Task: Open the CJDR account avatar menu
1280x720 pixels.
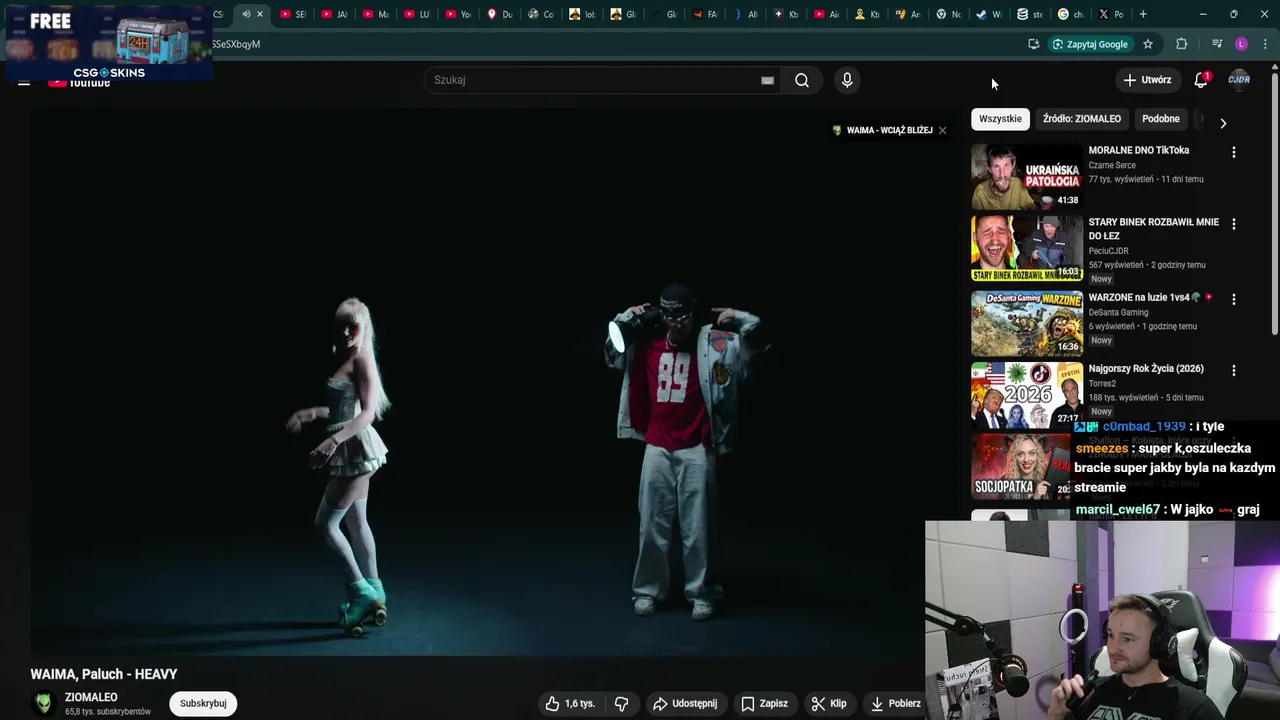Action: (x=1239, y=80)
